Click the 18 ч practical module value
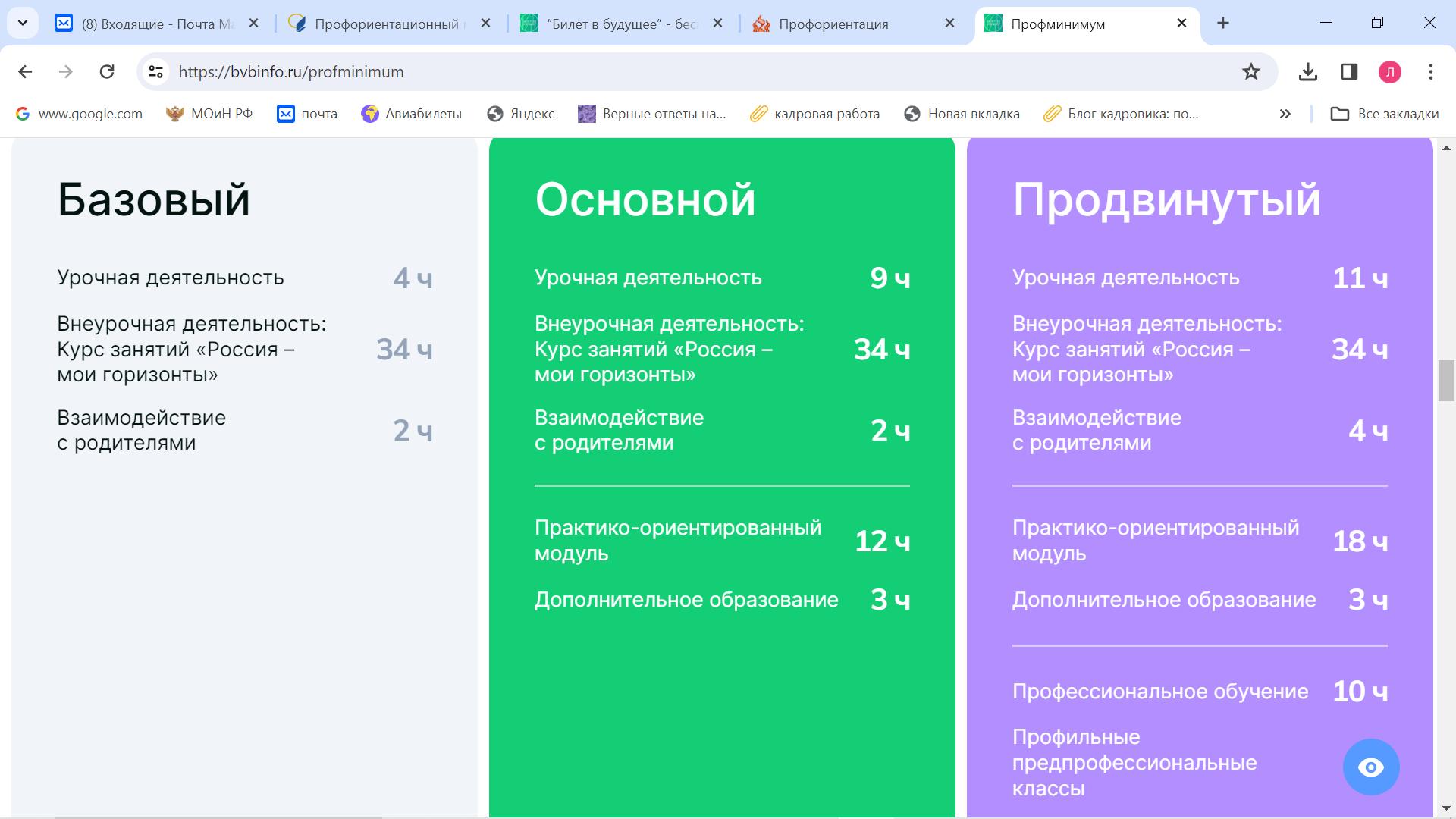Viewport: 1456px width, 819px height. click(1360, 541)
